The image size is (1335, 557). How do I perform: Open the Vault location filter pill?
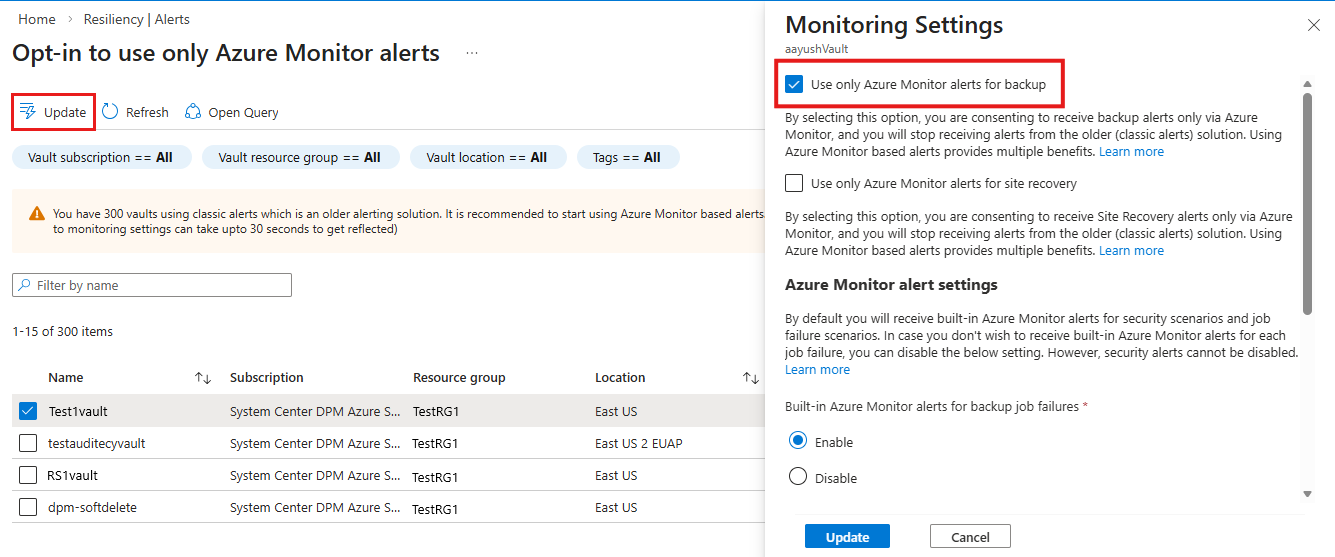pyautogui.click(x=487, y=157)
